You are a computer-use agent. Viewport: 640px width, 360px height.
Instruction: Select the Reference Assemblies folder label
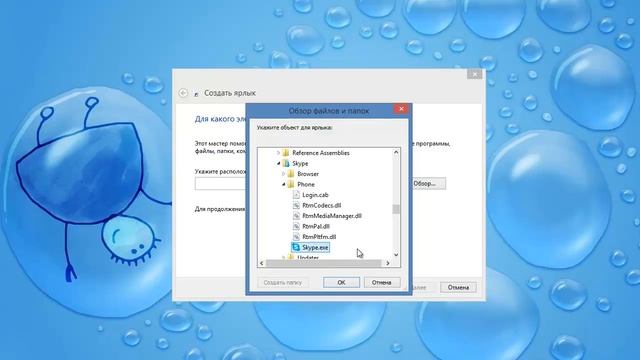coord(321,153)
